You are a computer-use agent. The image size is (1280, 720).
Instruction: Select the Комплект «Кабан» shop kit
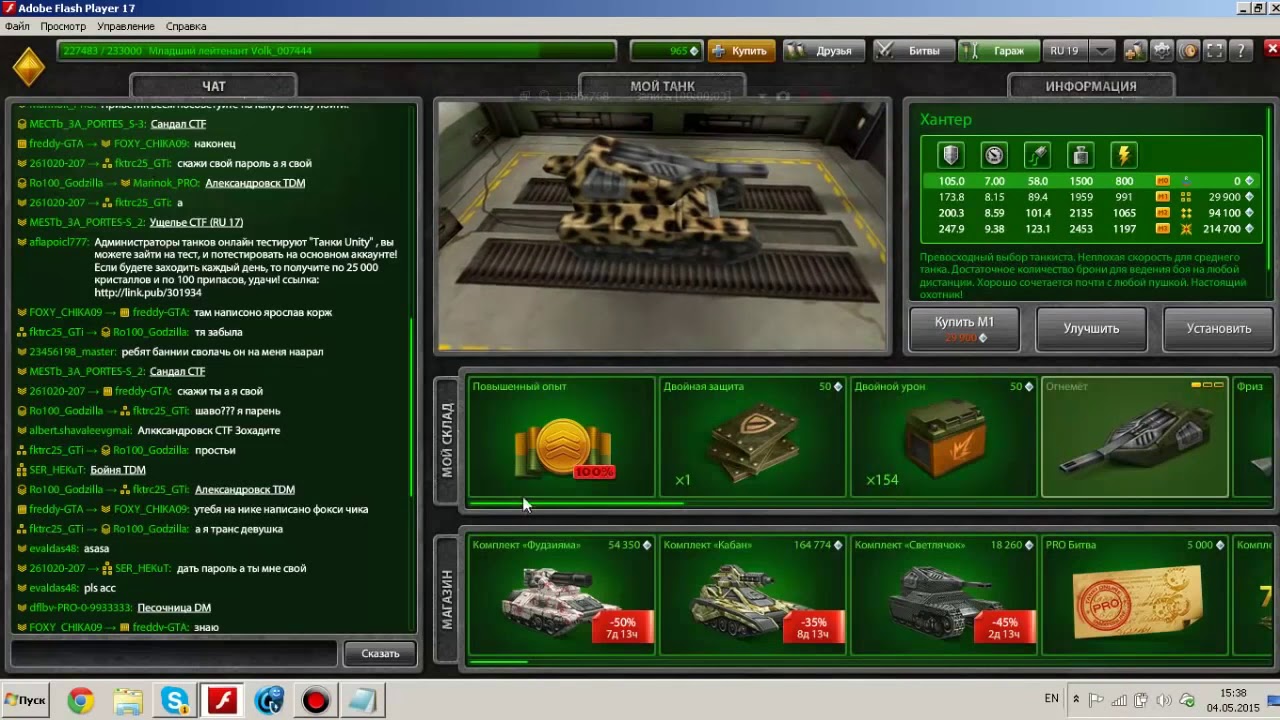point(752,595)
